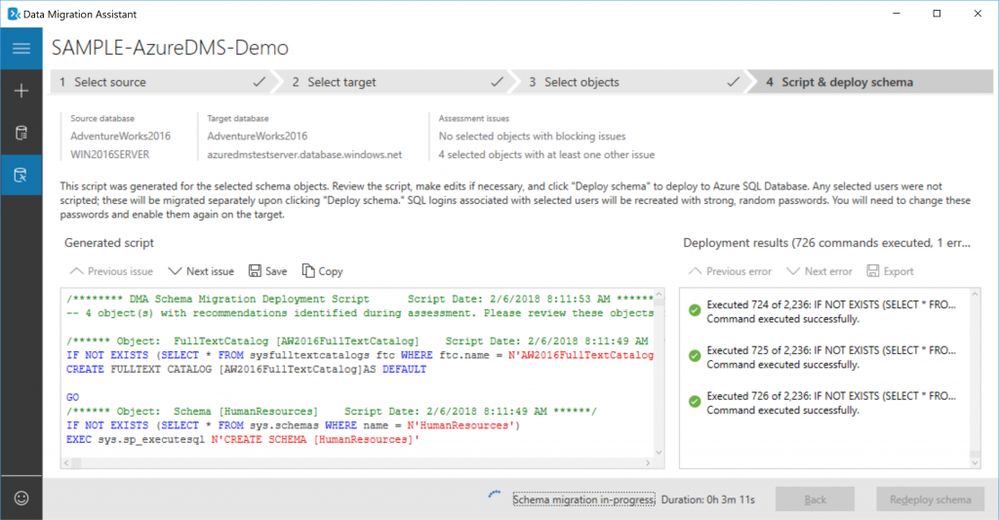Click the smiley feedback icon
This screenshot has height=520, width=999.
(x=21, y=498)
